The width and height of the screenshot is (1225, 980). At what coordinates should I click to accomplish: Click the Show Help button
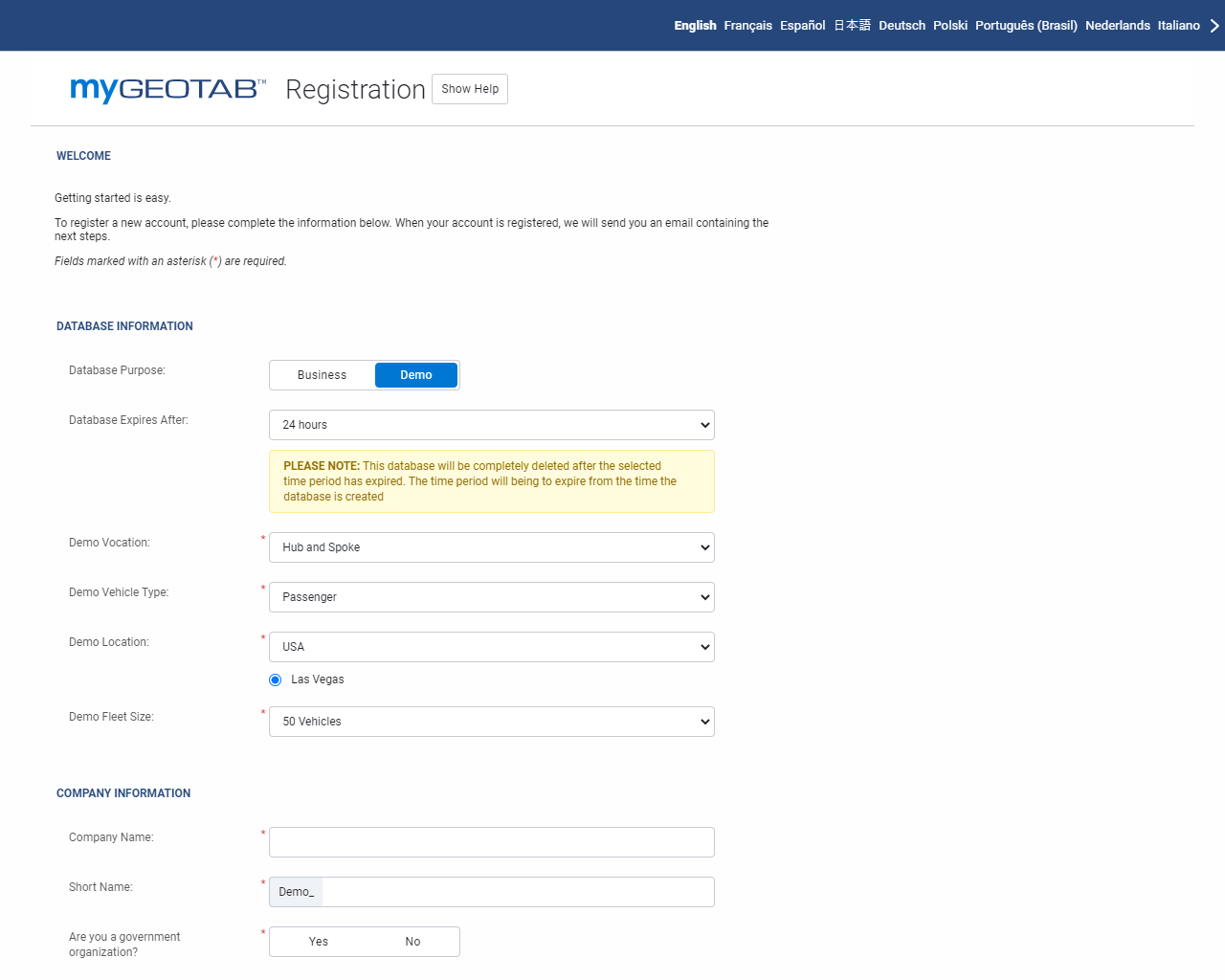(x=469, y=89)
